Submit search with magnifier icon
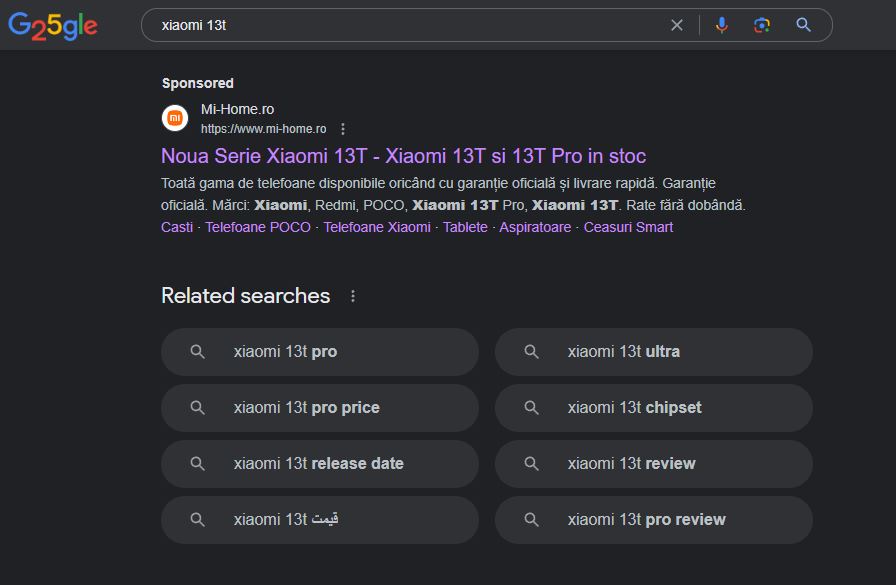Image resolution: width=896 pixels, height=585 pixels. 803,25
